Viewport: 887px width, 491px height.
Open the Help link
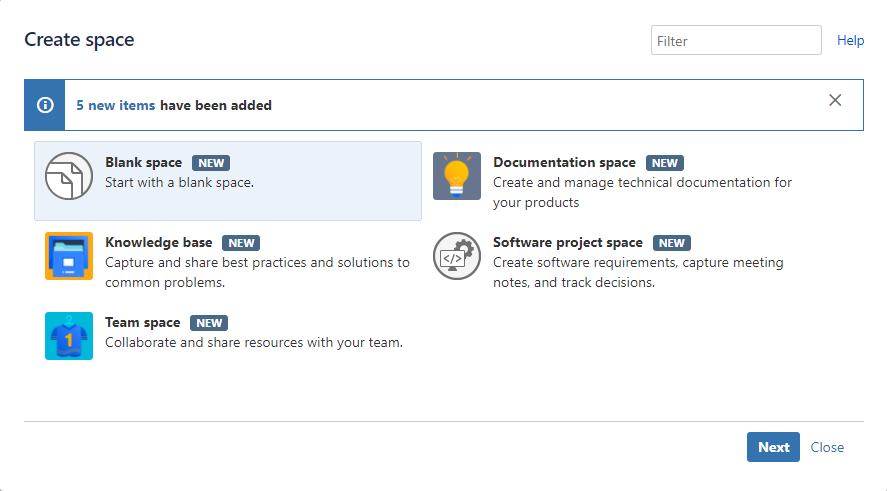[850, 40]
